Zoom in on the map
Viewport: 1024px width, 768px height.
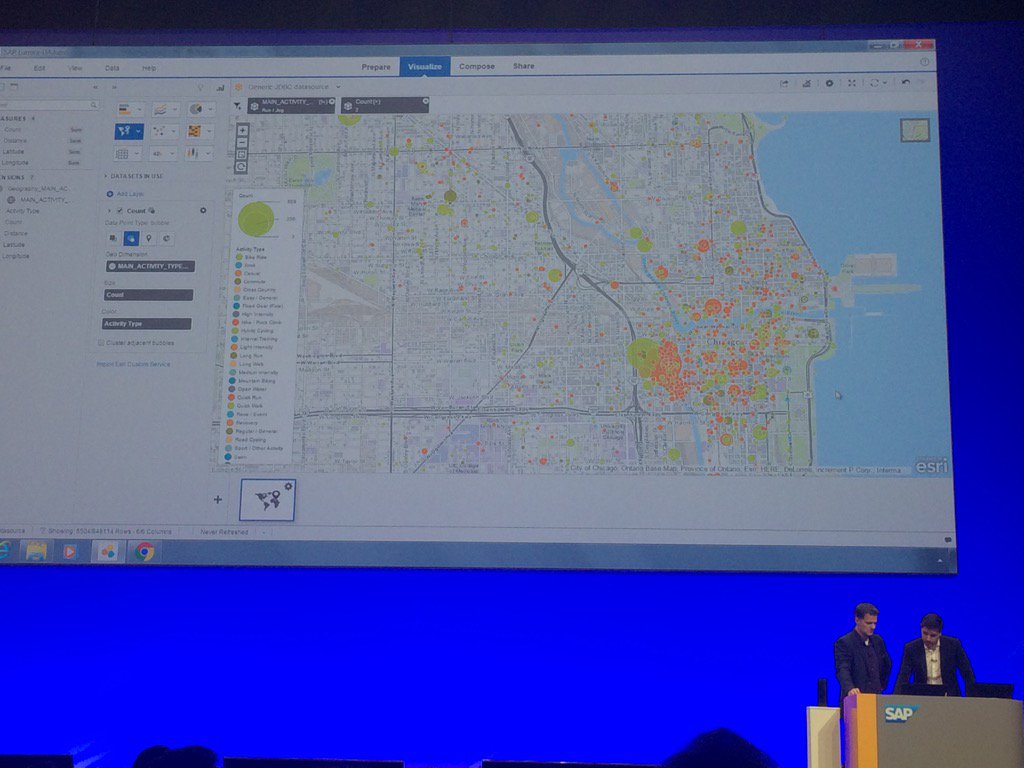point(242,131)
